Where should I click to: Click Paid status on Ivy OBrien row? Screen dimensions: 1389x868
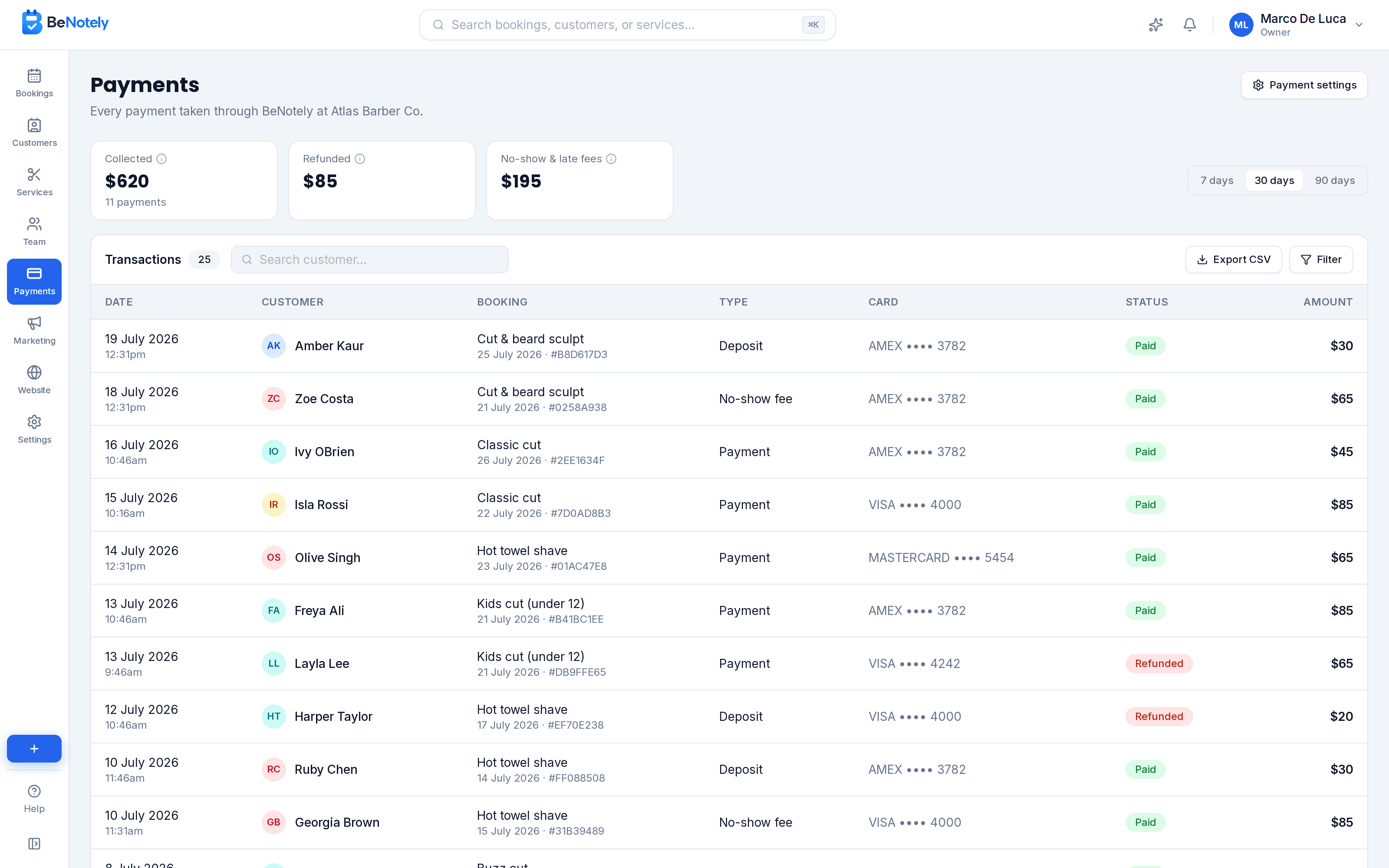pos(1145,451)
